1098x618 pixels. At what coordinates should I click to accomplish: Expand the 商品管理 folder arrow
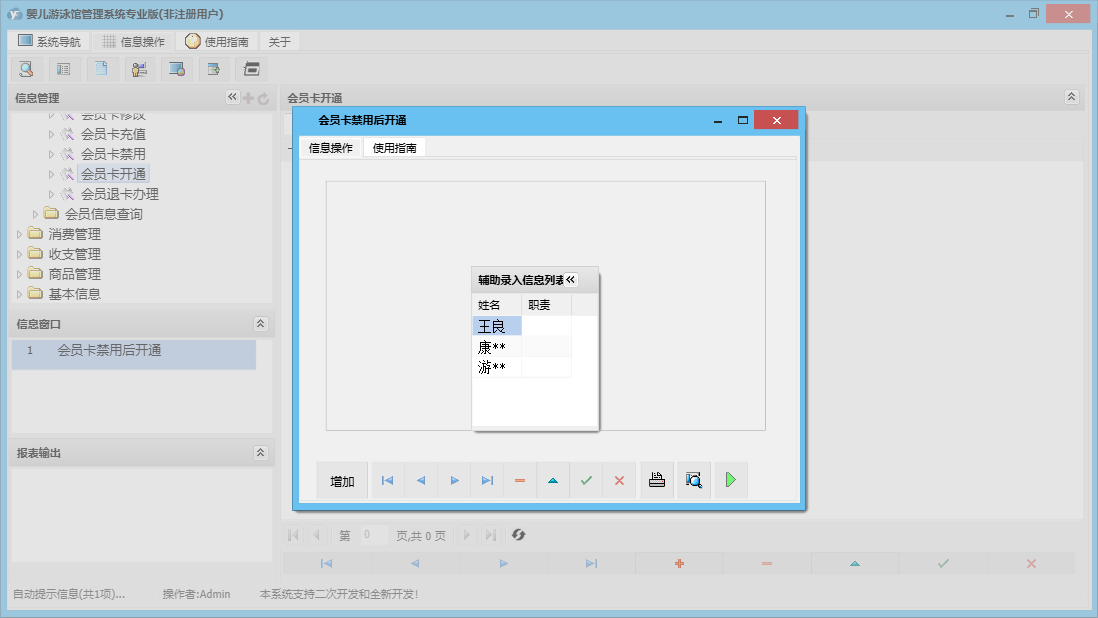[20, 274]
